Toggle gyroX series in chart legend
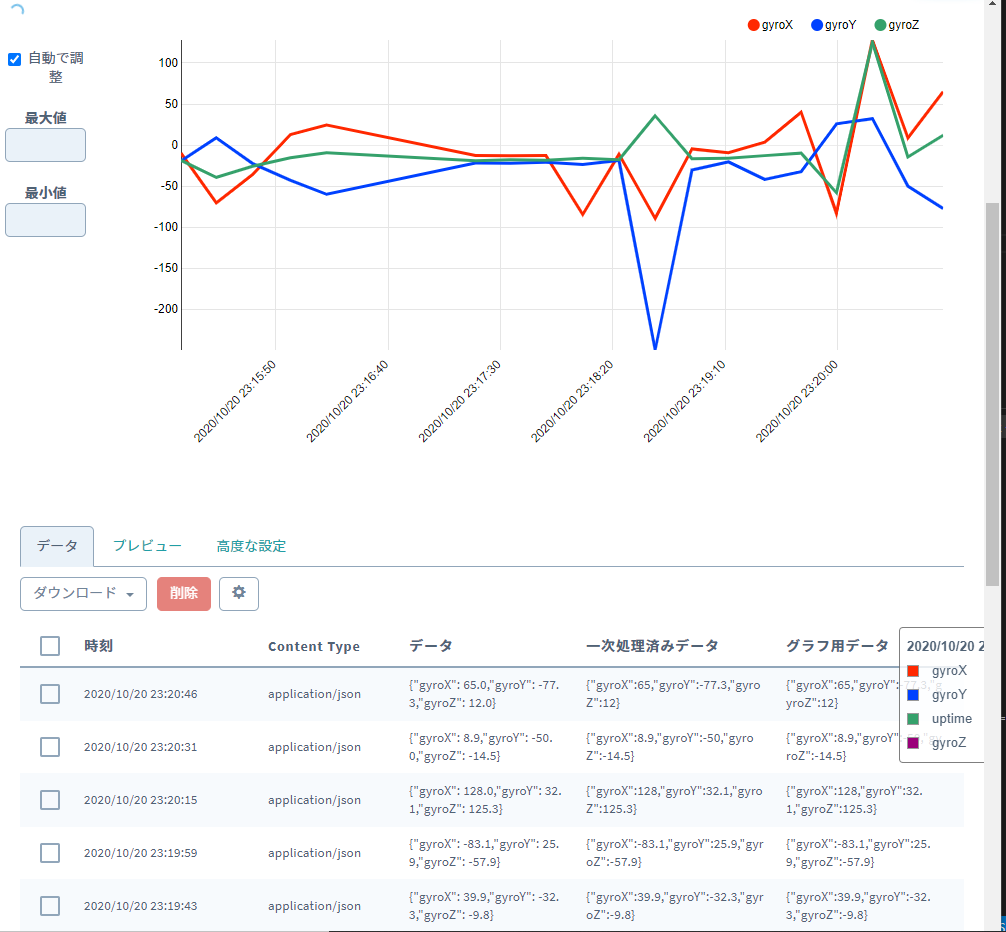The width and height of the screenshot is (1006, 932). point(771,25)
